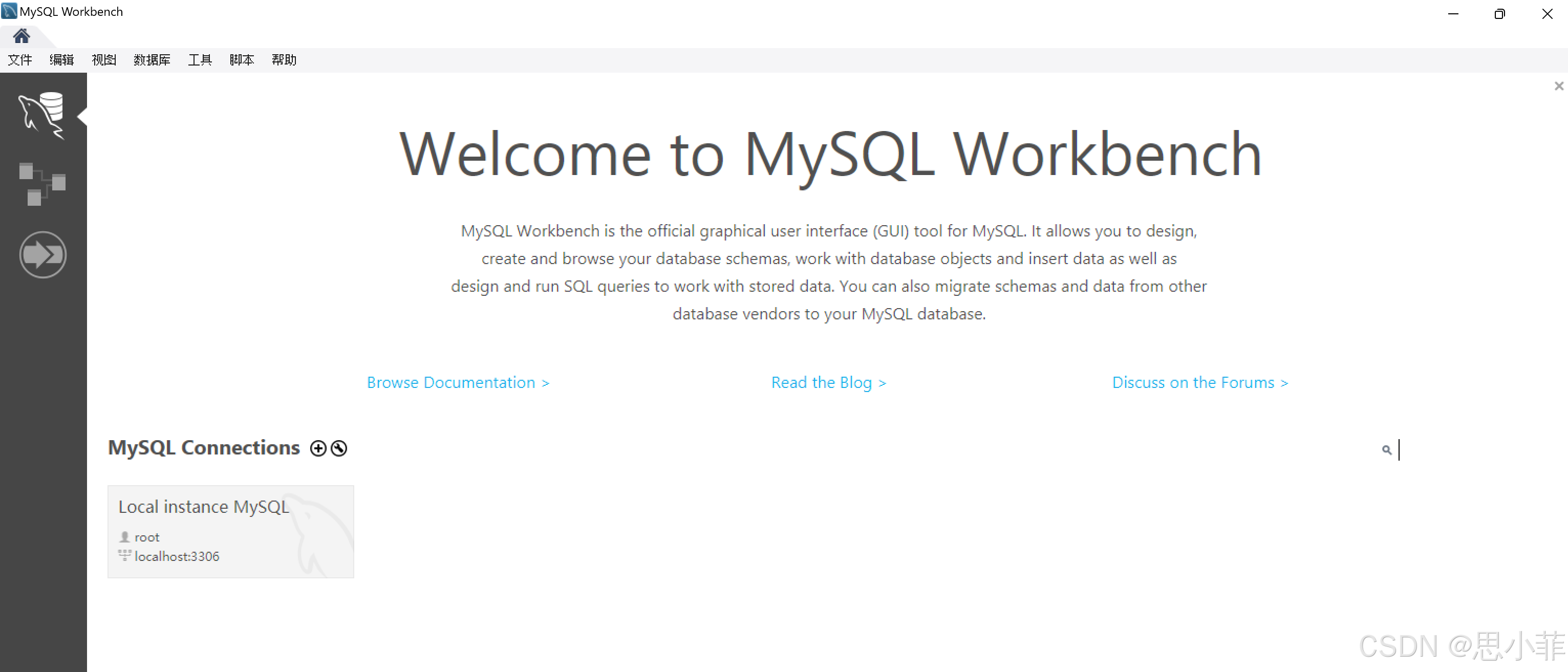This screenshot has height=672, width=1568.
Task: Open the 文件 menu
Action: tap(19, 60)
